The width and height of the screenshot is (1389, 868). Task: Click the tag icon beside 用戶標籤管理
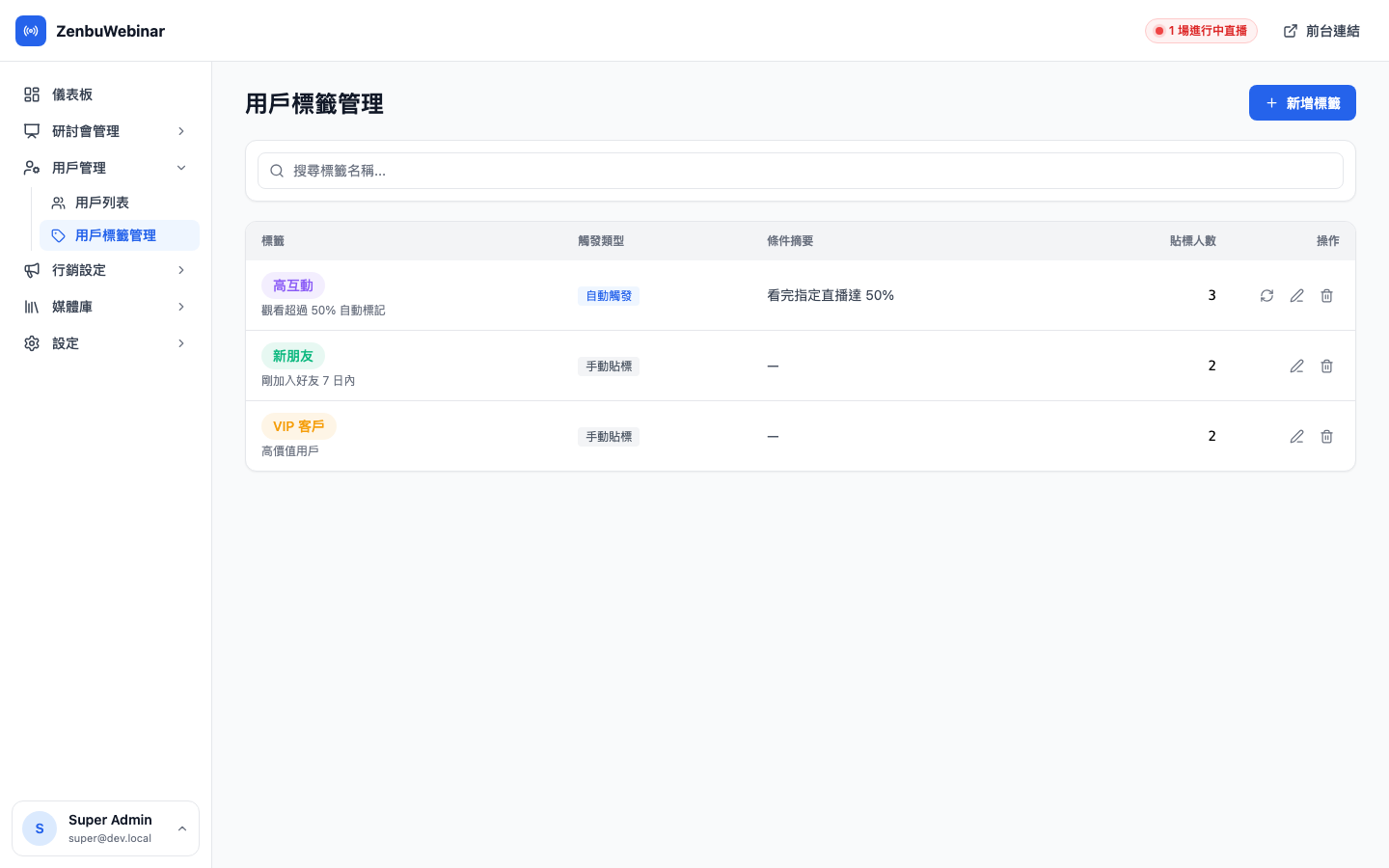tap(59, 234)
